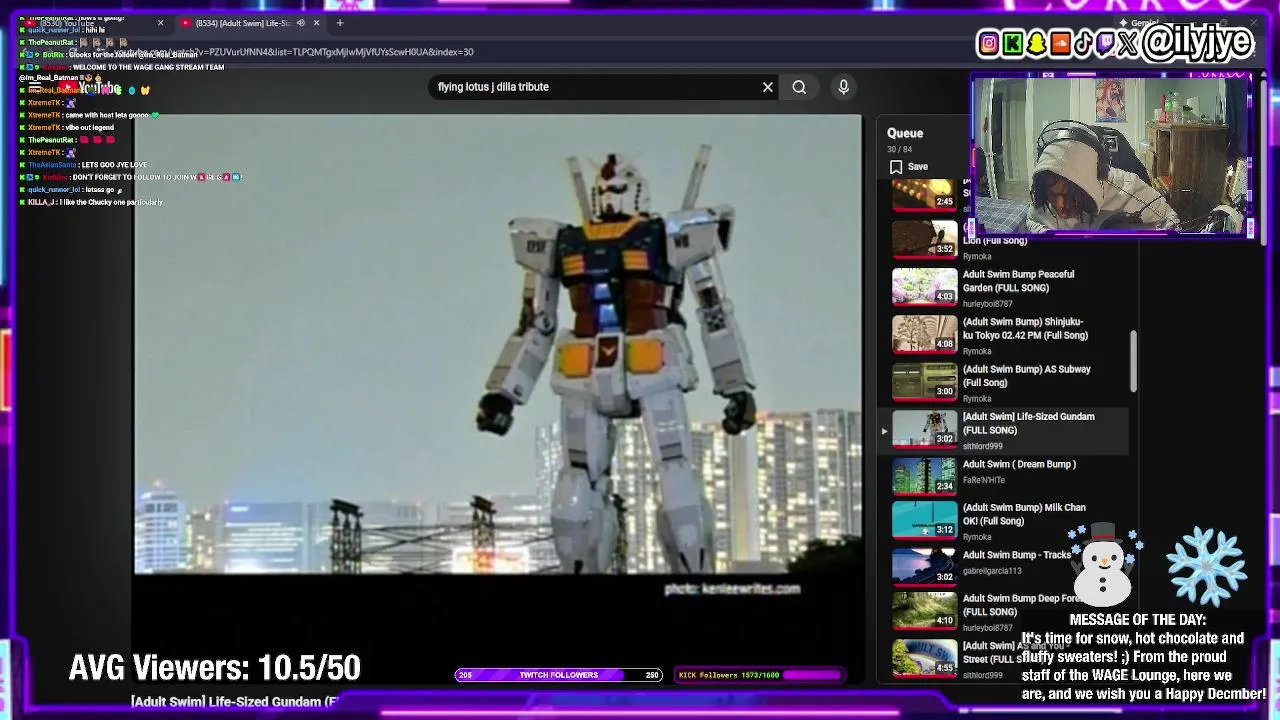Play Shinjuku-ku Tokyo 02.42 PM bump title

(1025, 329)
